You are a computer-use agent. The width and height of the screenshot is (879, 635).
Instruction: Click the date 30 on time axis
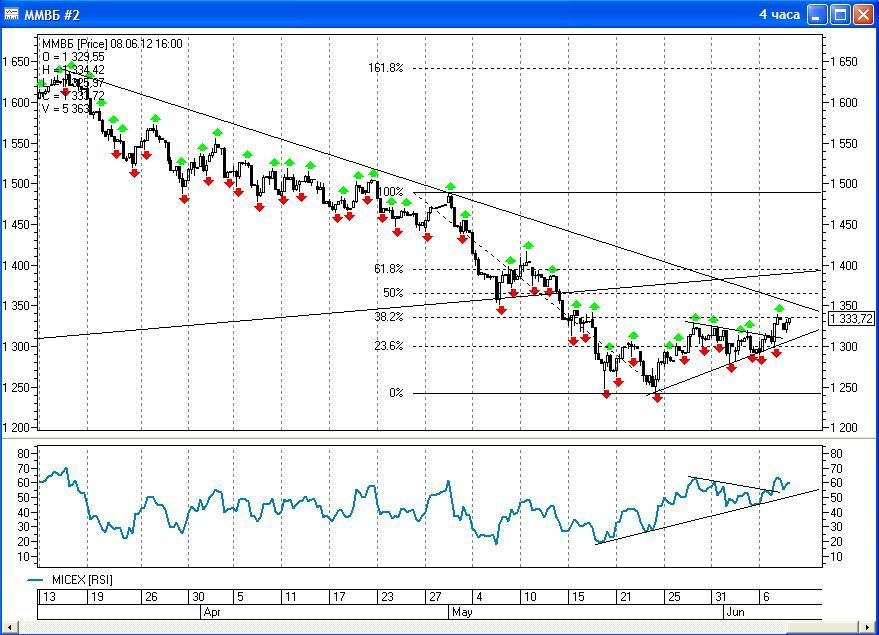(198, 597)
